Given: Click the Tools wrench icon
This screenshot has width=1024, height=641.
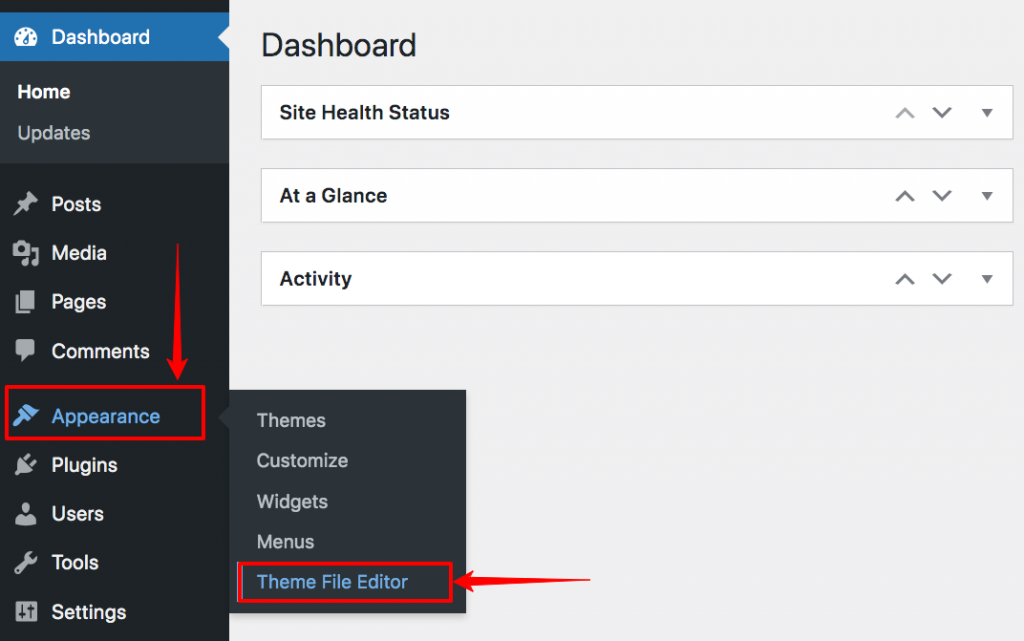Looking at the screenshot, I should click(x=25, y=563).
